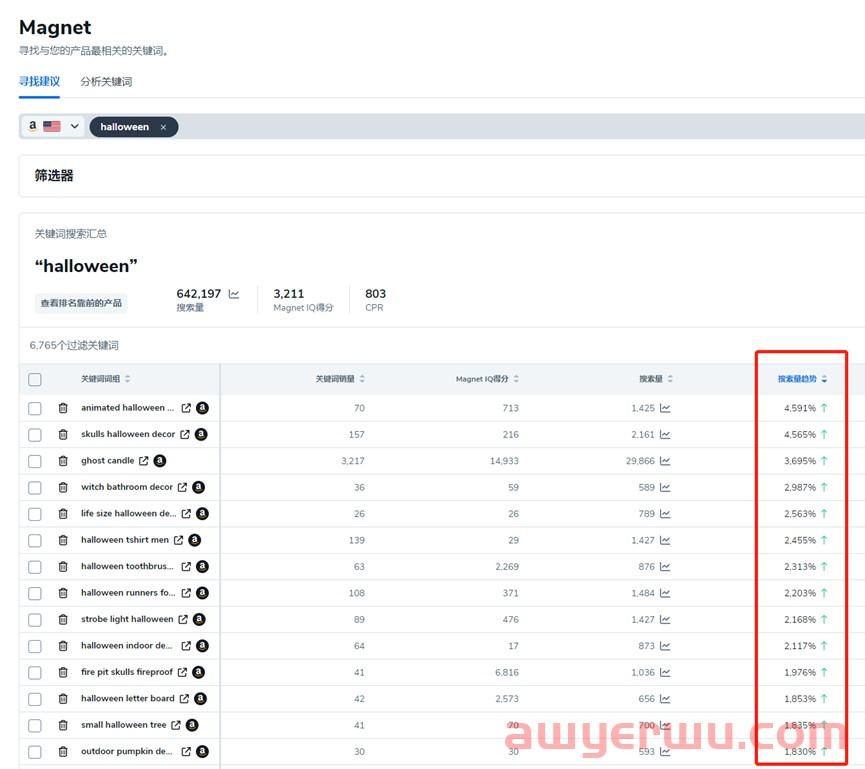Viewport: 865px width, 769px height.
Task: Click the 4,591% trend value
Action: click(799, 408)
